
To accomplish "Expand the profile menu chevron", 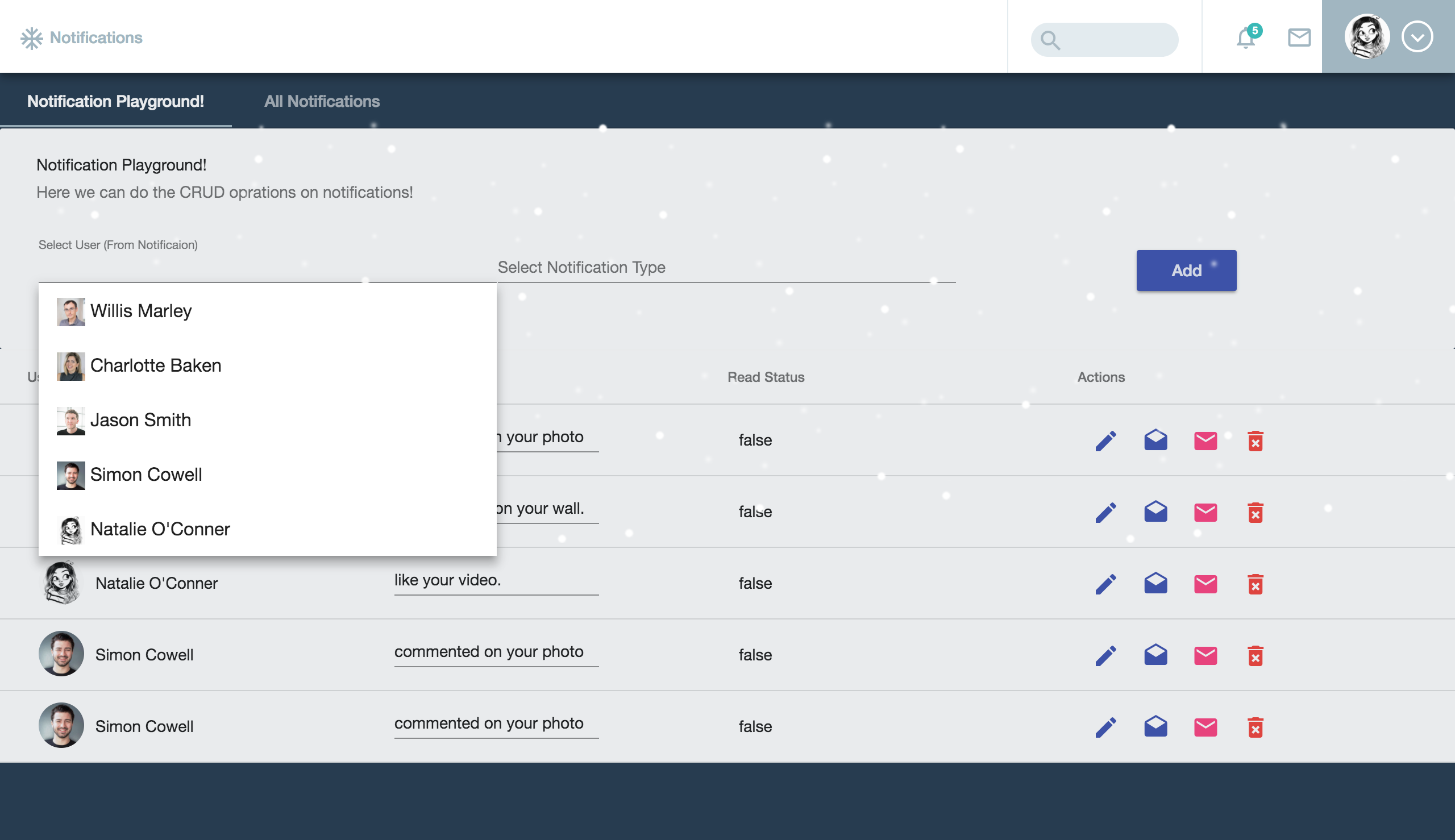I will click(x=1417, y=37).
